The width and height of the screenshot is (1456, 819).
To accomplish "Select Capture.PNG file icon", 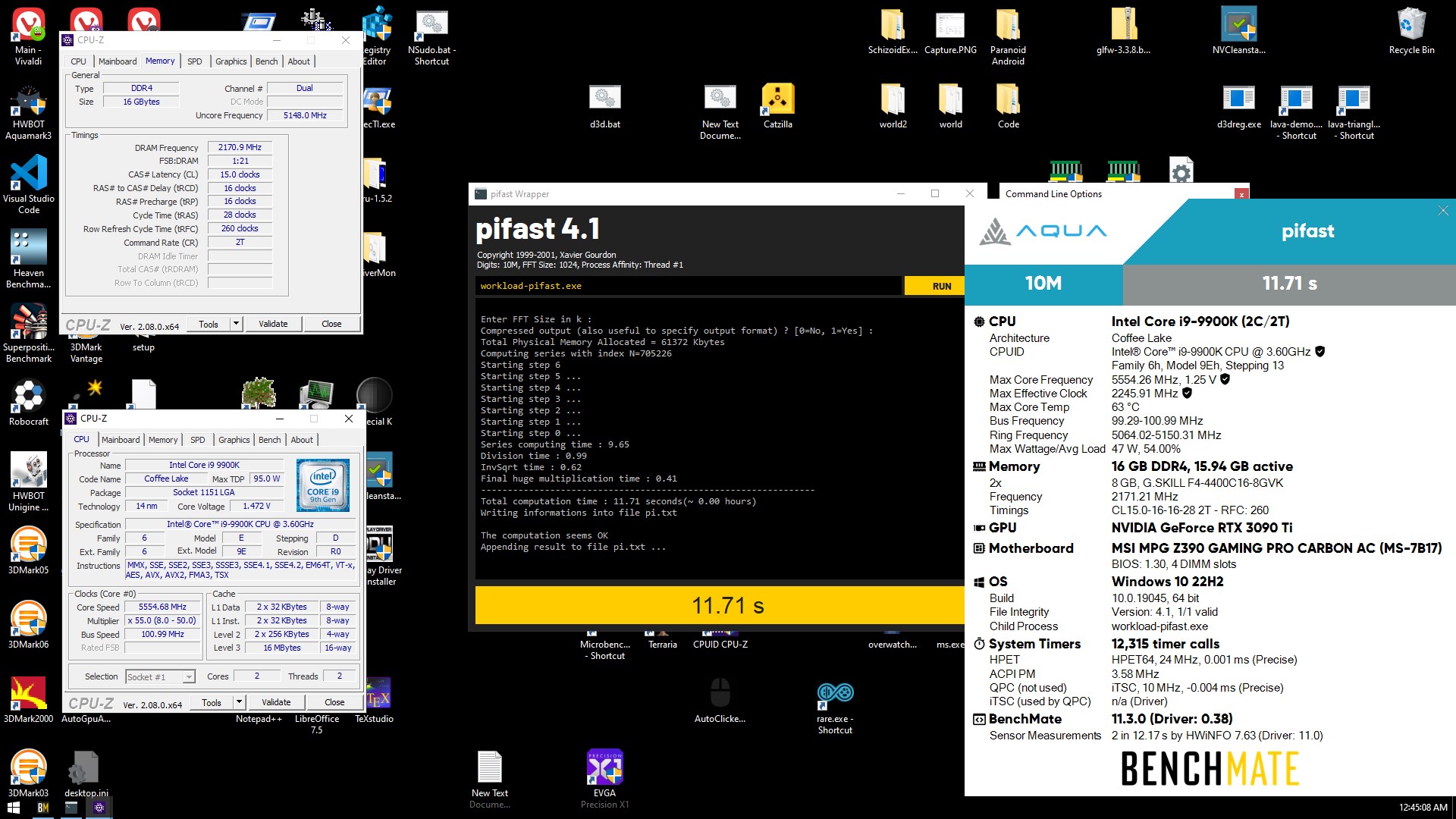I will (x=951, y=31).
